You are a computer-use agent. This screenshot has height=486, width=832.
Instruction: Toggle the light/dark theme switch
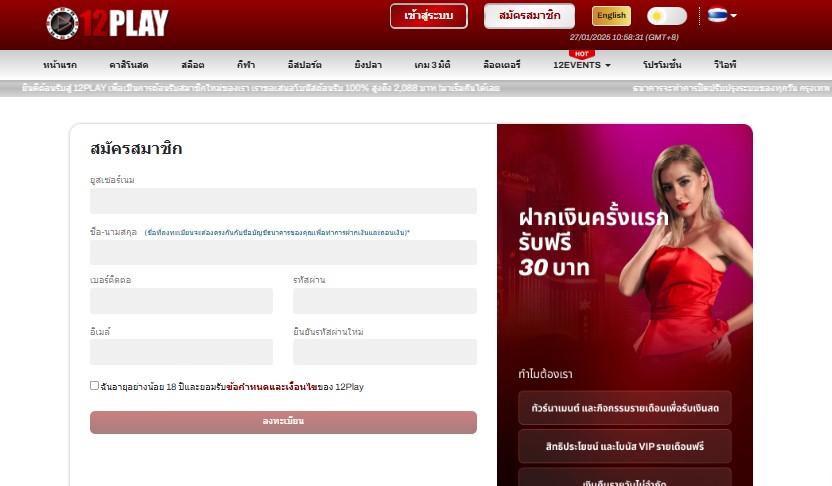tap(666, 16)
